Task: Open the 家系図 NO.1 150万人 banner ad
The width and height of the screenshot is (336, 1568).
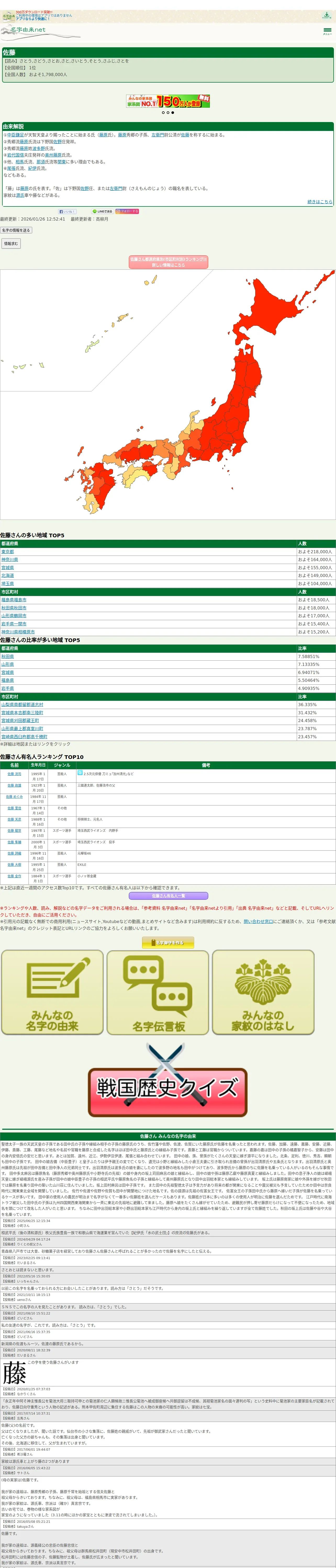Action: 168,101
